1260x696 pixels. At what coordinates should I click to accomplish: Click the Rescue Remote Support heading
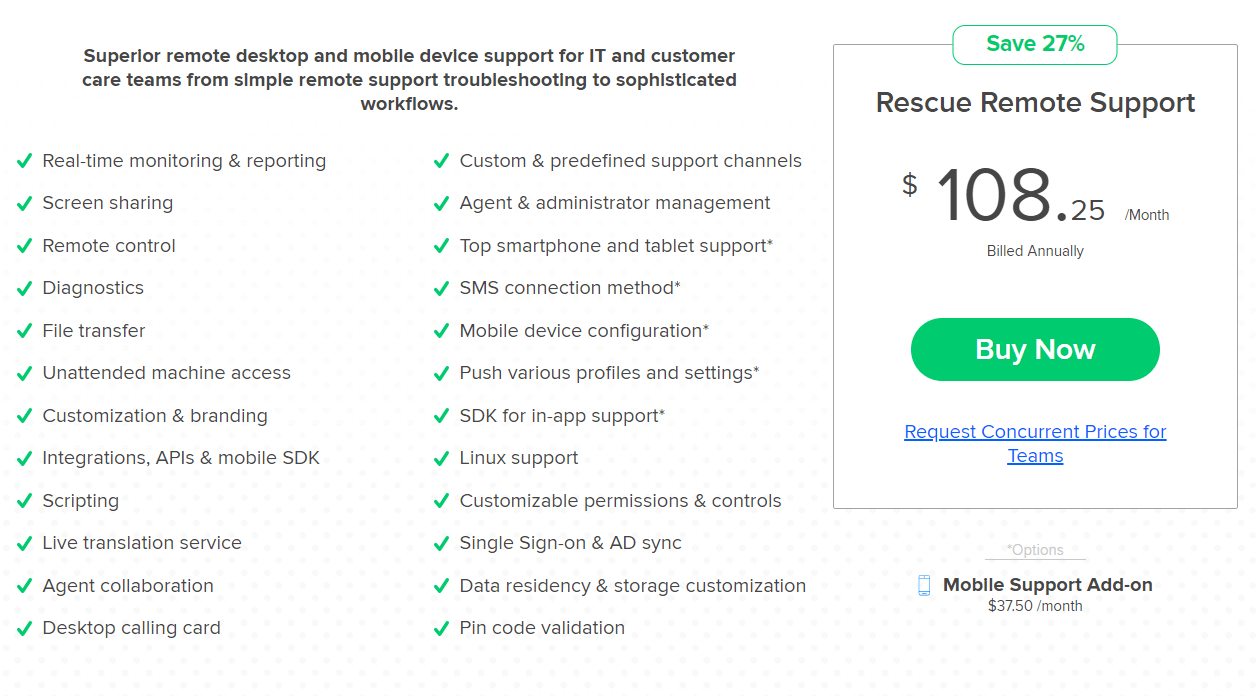(x=1035, y=103)
